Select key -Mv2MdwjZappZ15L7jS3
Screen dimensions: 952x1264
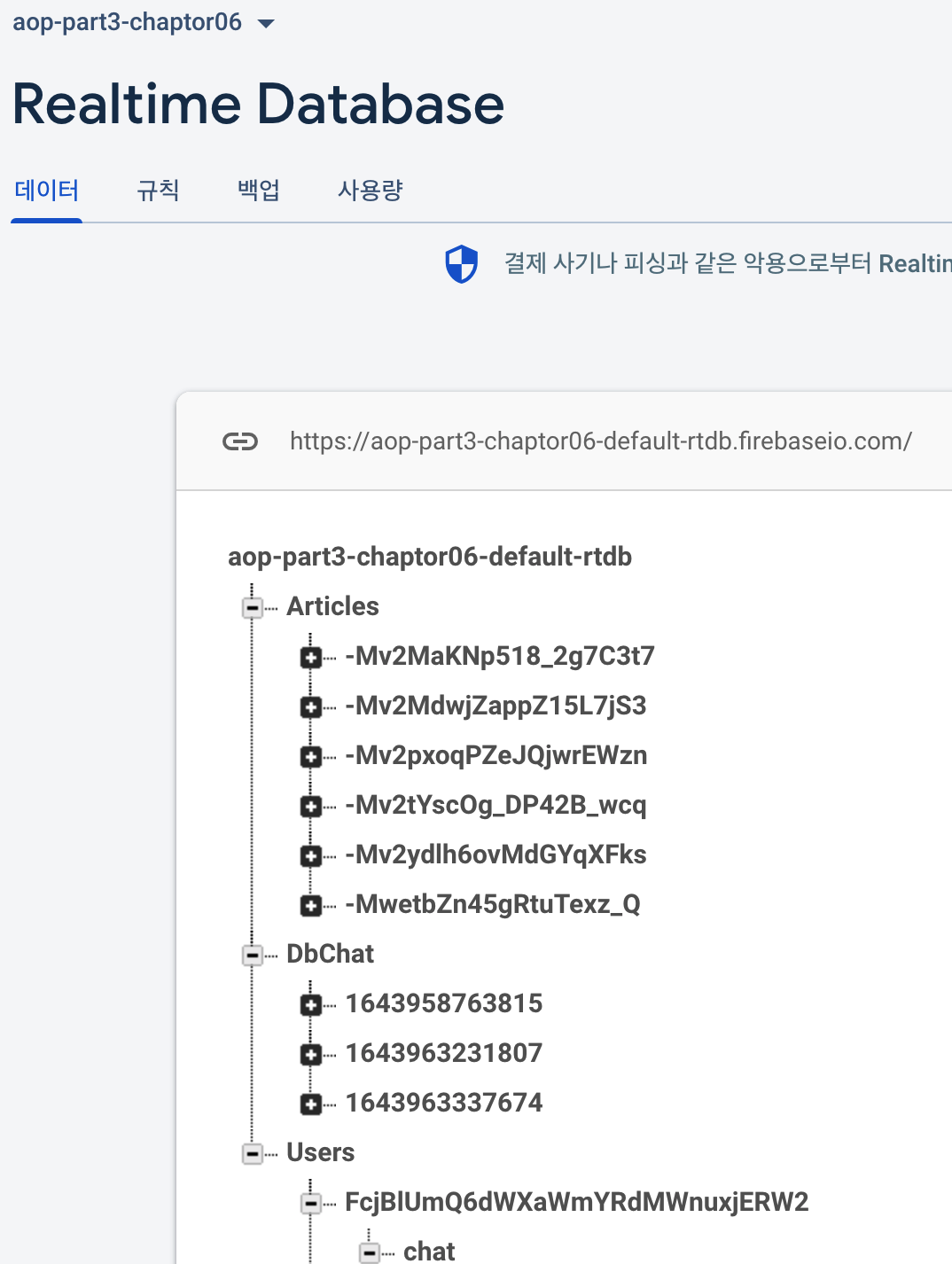pyautogui.click(x=496, y=706)
